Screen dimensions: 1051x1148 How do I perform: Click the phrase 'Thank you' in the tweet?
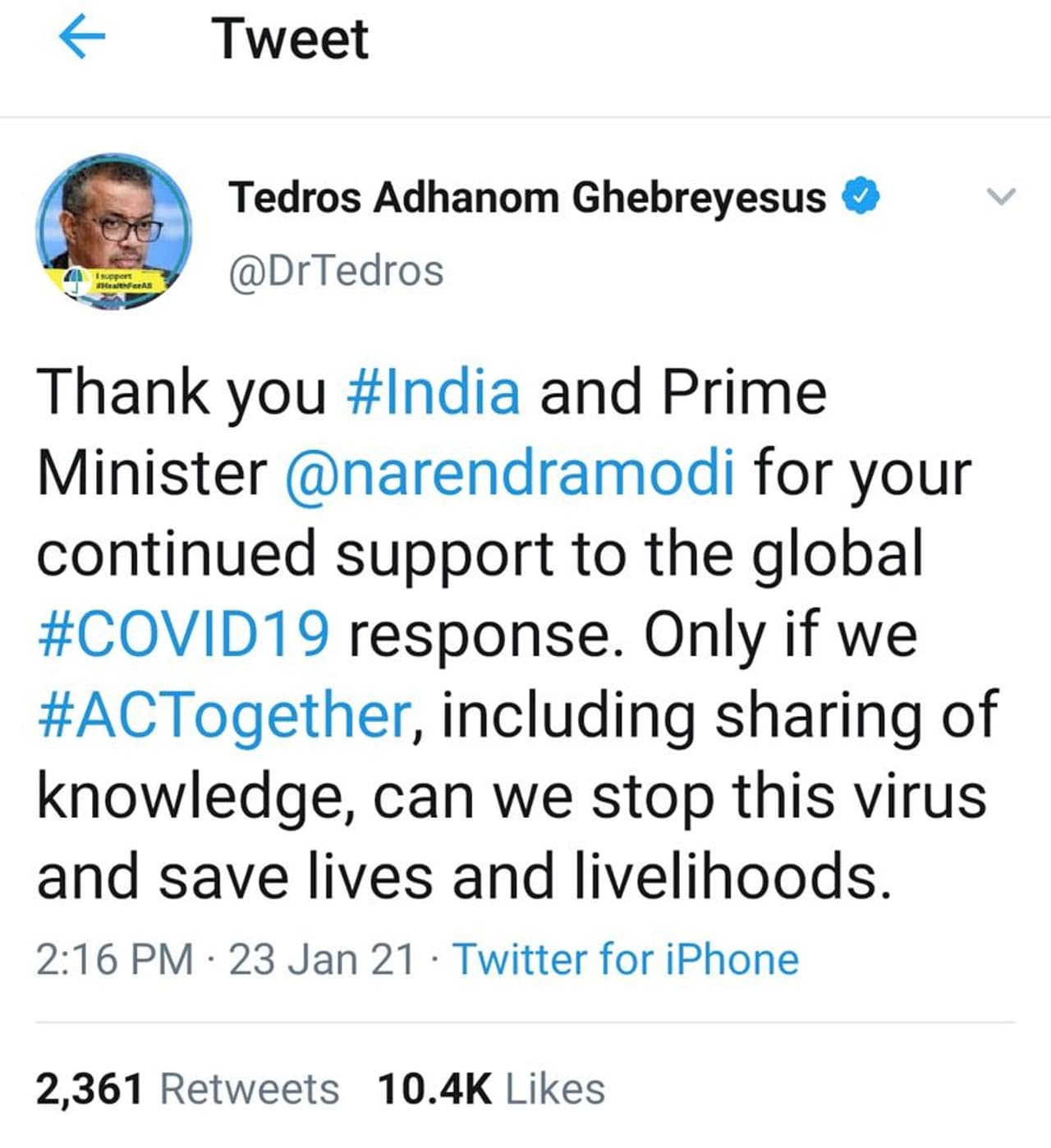[181, 392]
